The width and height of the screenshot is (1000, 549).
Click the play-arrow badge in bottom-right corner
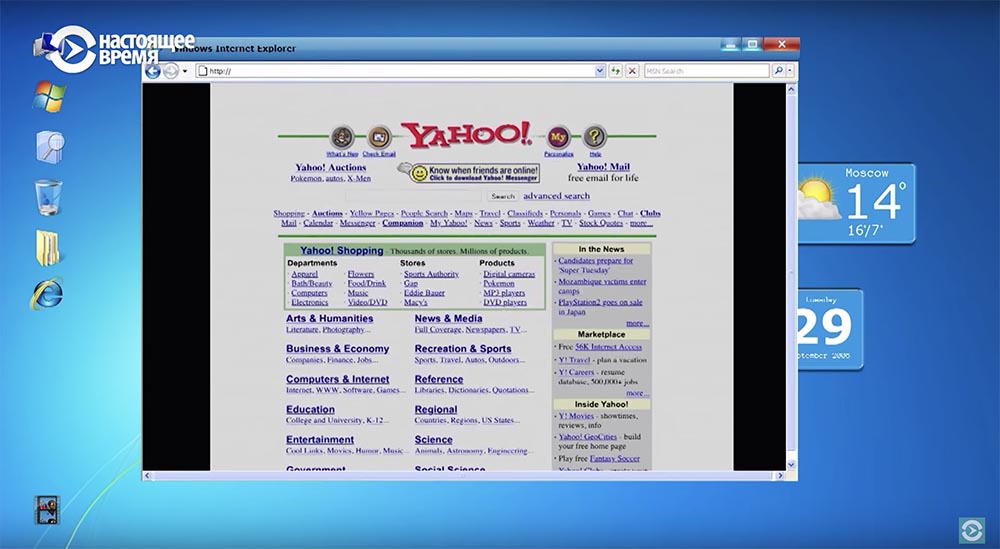(971, 530)
